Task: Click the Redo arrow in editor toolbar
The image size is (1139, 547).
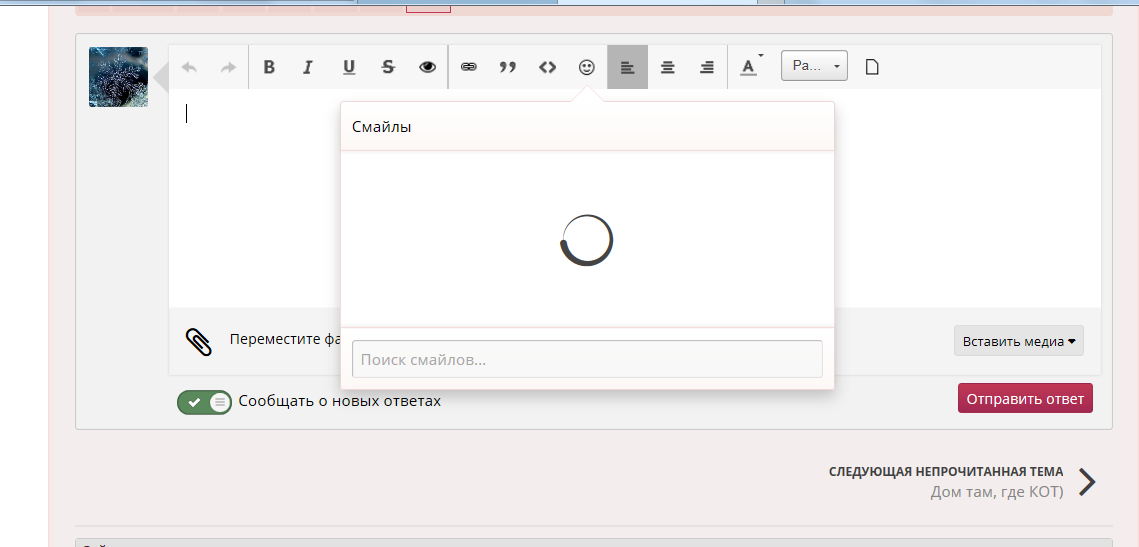Action: tap(228, 67)
